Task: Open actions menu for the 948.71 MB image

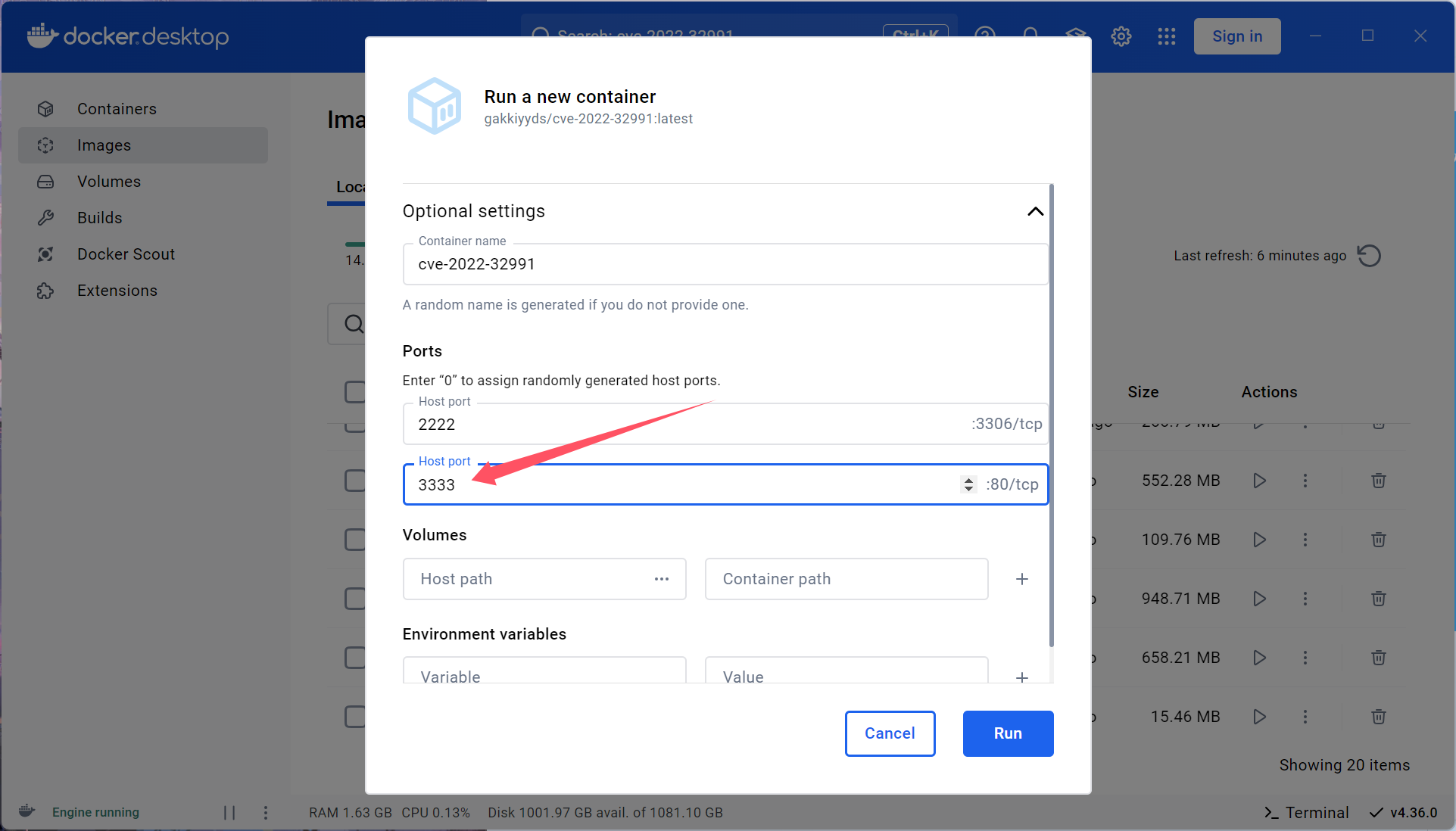Action: [1305, 599]
